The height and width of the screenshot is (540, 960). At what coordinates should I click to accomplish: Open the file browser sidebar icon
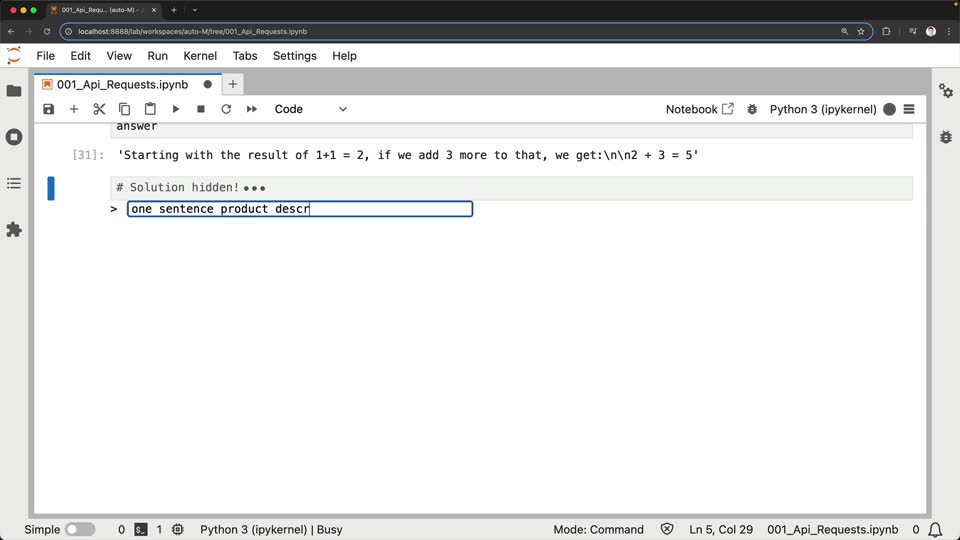(13, 91)
